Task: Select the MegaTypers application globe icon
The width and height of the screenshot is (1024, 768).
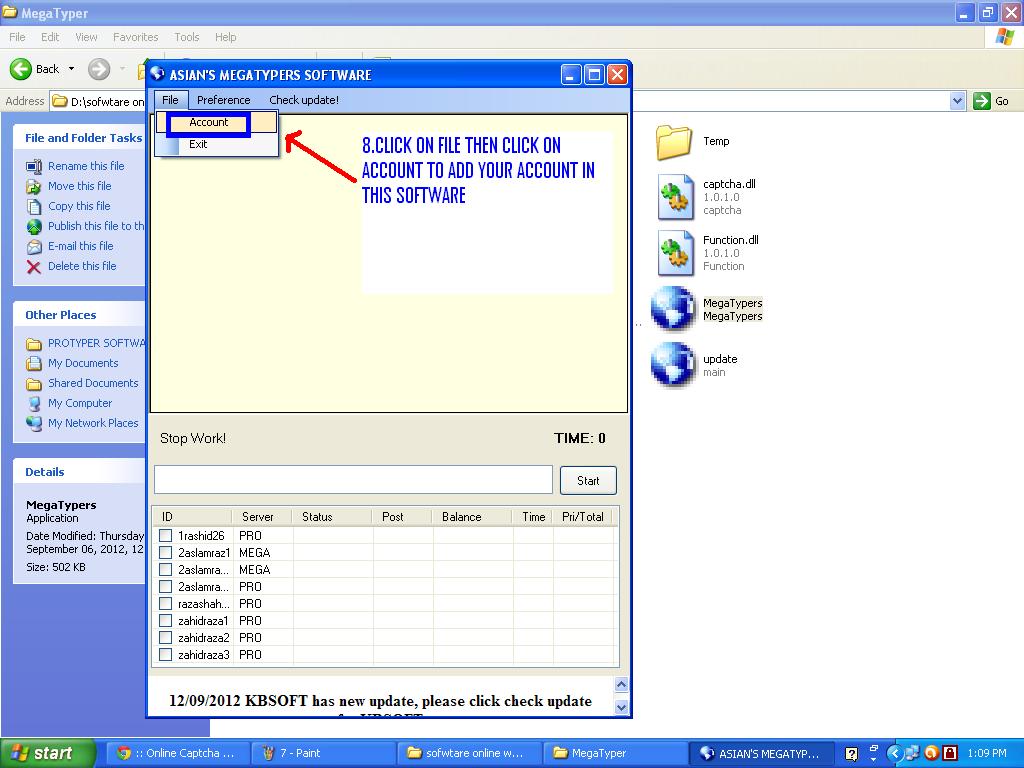Action: pyautogui.click(x=673, y=309)
